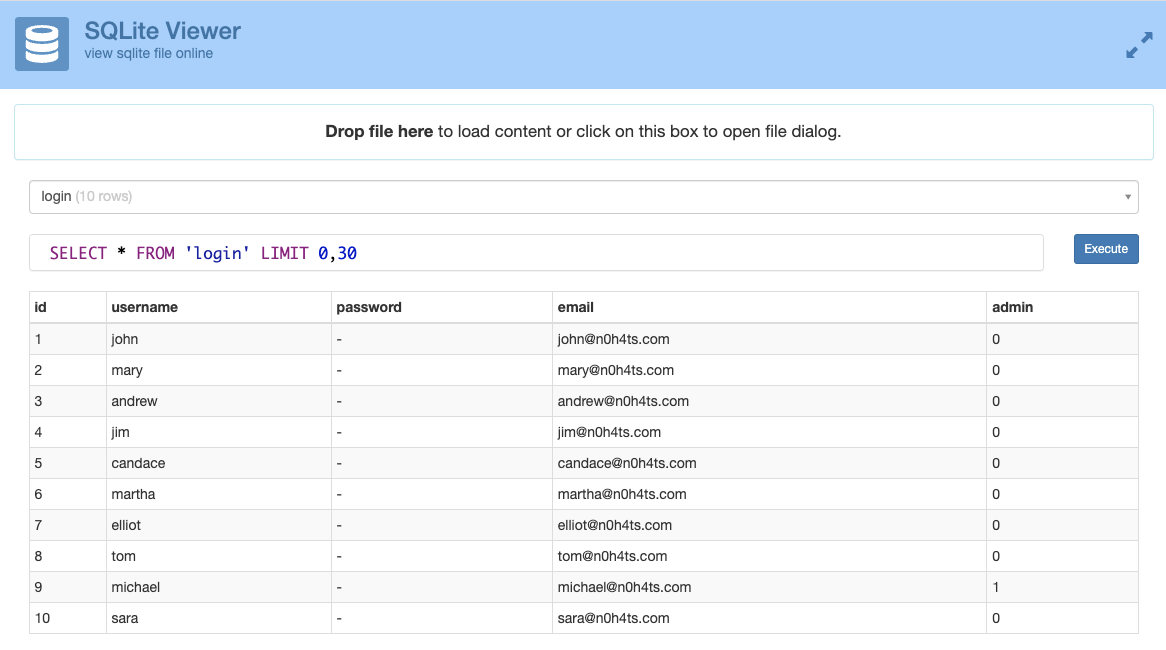Click the SQLite Viewer database logo icon
1166x650 pixels.
[42, 44]
